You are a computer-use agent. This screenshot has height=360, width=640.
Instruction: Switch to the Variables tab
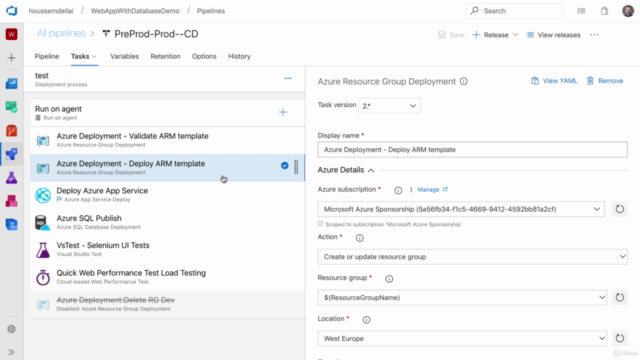pos(124,56)
